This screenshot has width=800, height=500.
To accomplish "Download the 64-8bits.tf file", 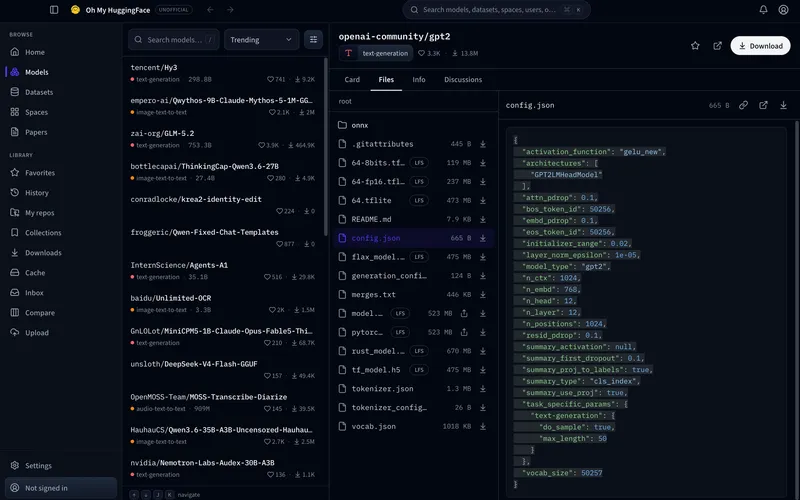I will tap(483, 163).
